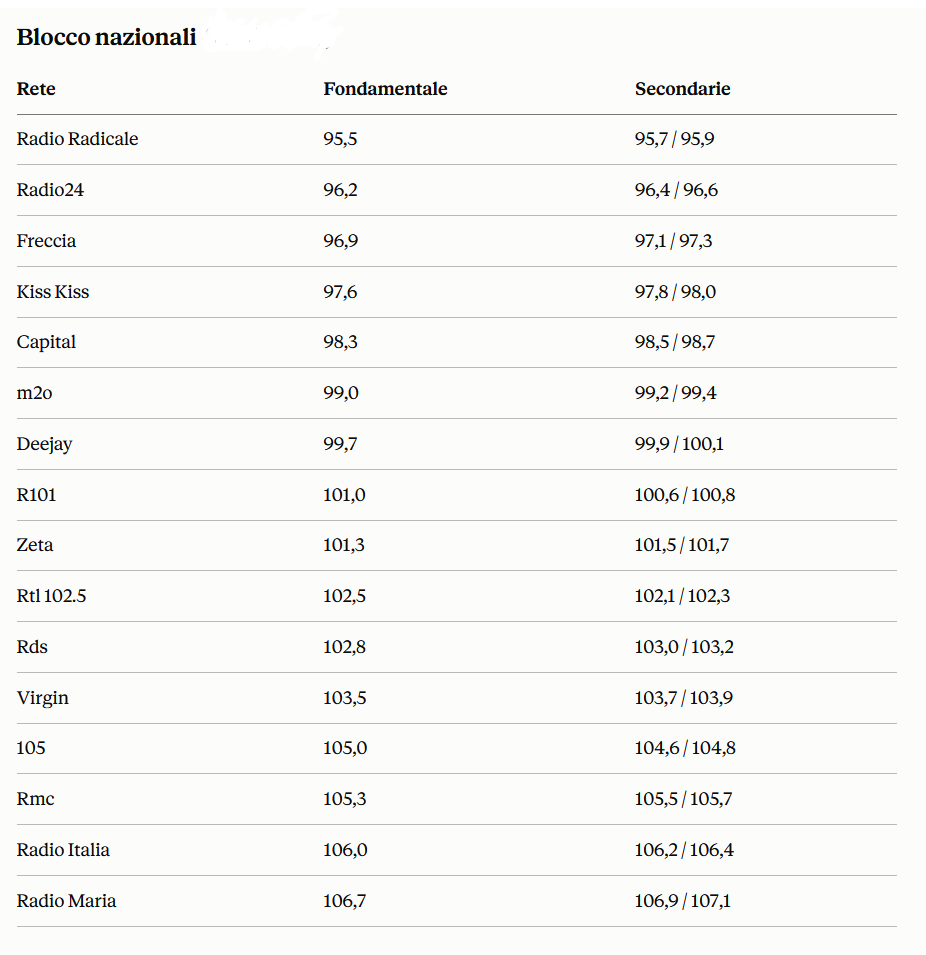Select the Radio Italia row name
The height and width of the screenshot is (955, 926).
click(63, 850)
